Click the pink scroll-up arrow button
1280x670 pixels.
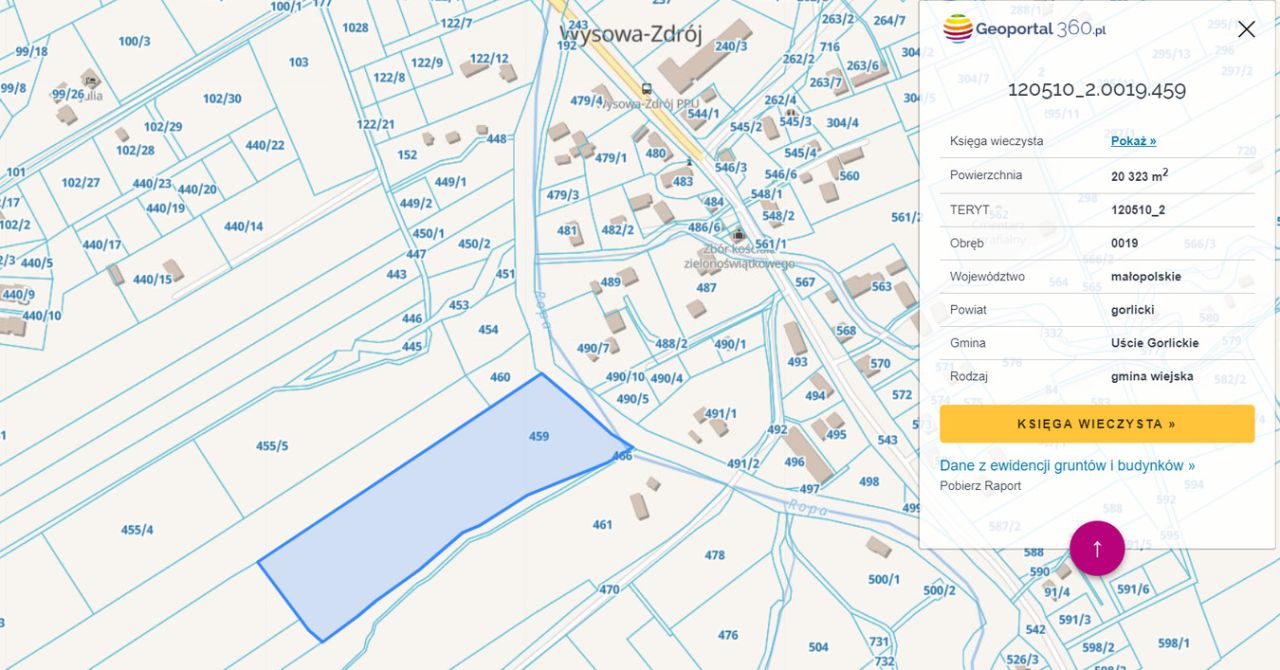click(1097, 548)
